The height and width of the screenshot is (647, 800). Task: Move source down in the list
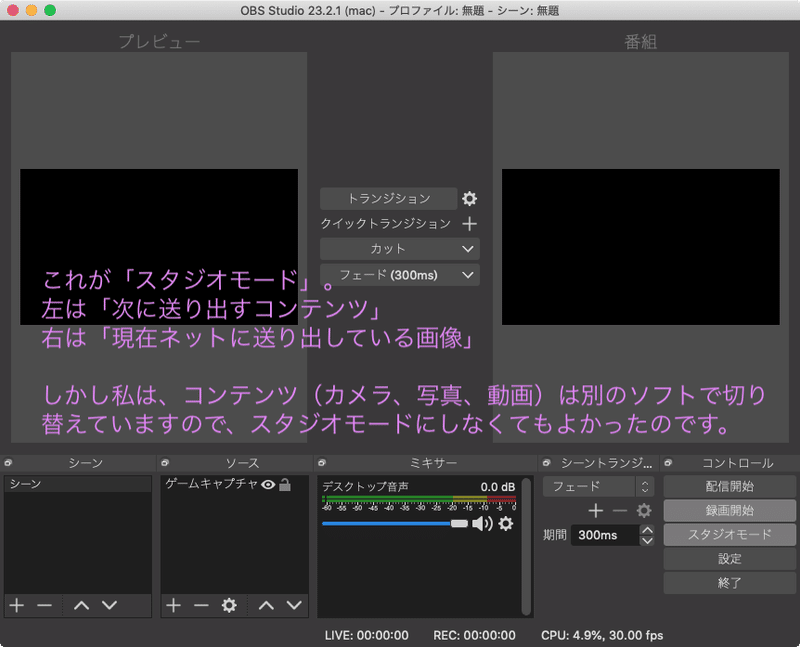pyautogui.click(x=294, y=605)
